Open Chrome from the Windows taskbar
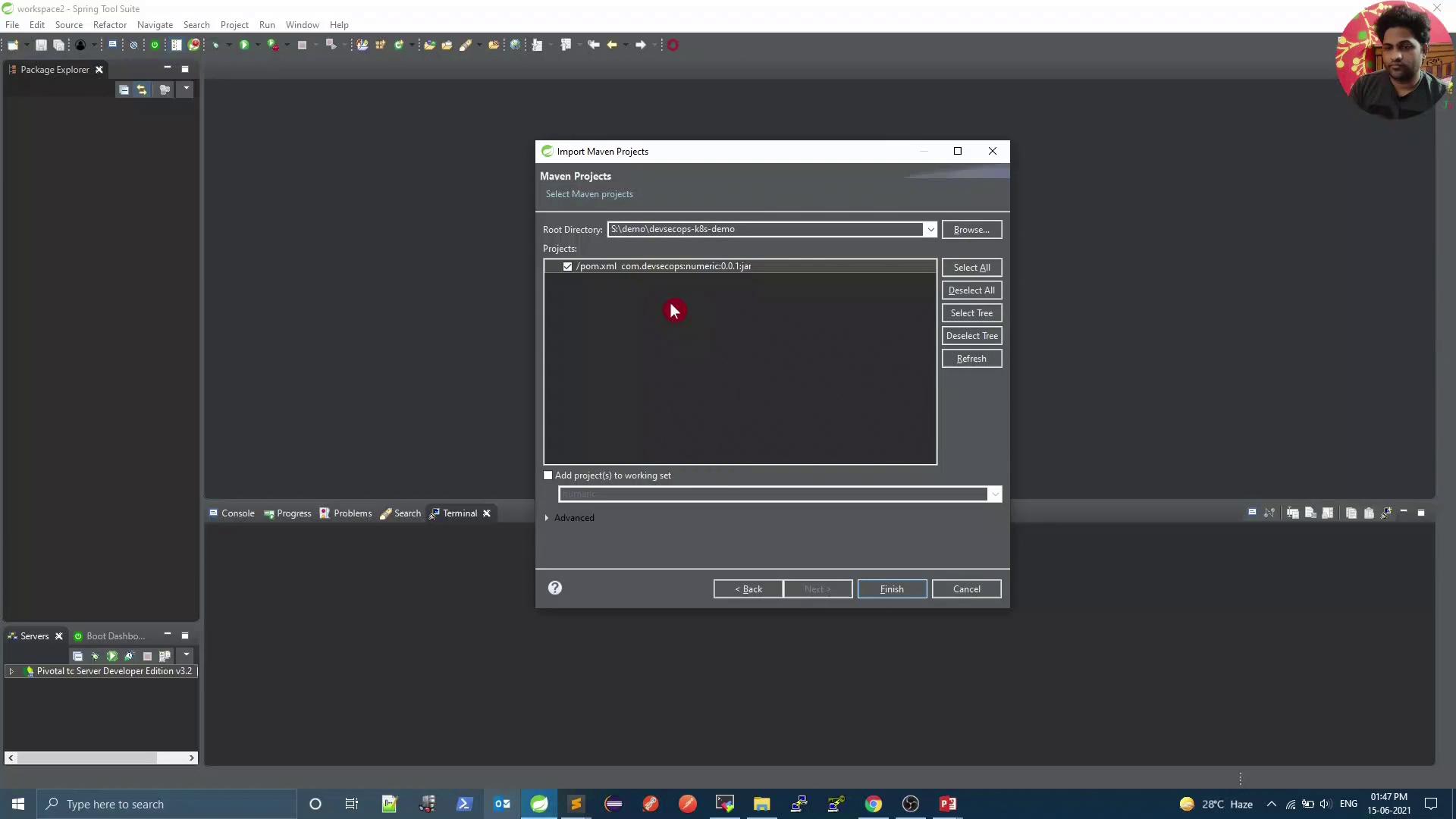The width and height of the screenshot is (1456, 819). (x=874, y=805)
